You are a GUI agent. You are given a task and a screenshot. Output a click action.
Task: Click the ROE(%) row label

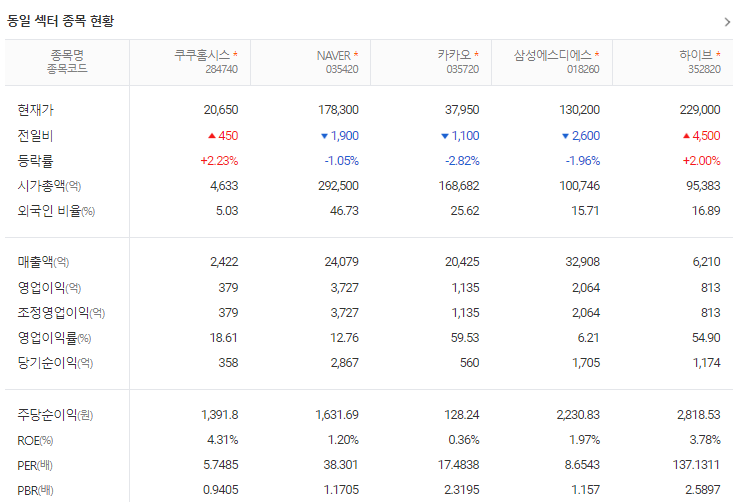pyautogui.click(x=35, y=440)
